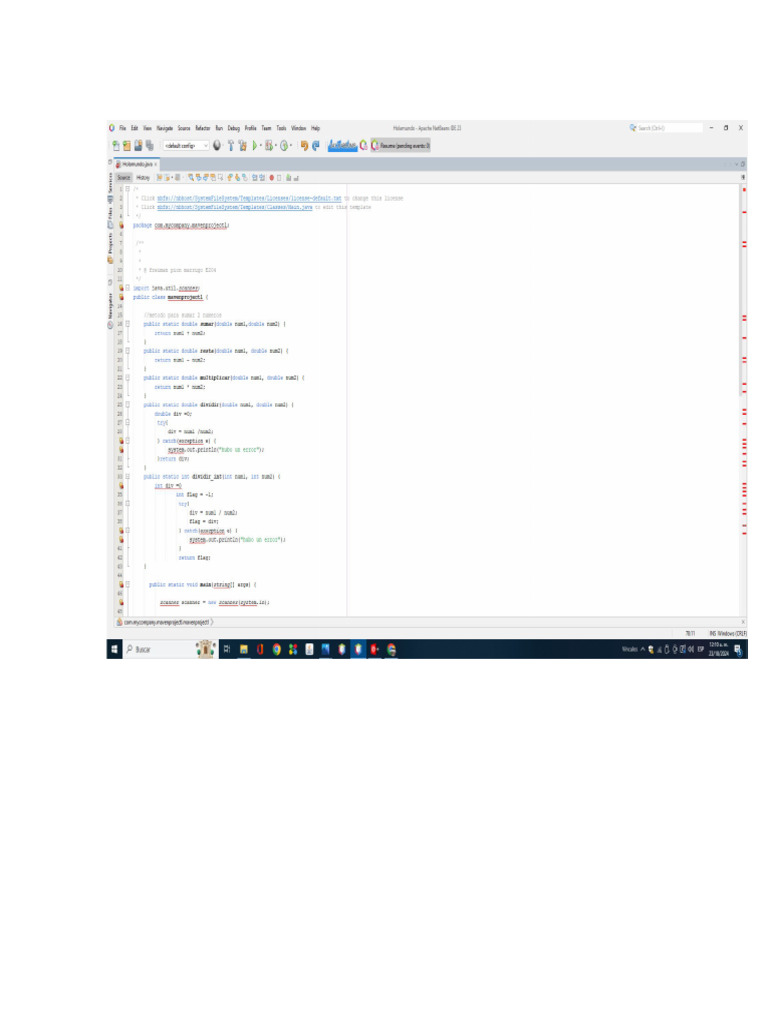This screenshot has width=768, height=1024.
Task: Click the find selection magnifier icon
Action: (191, 177)
